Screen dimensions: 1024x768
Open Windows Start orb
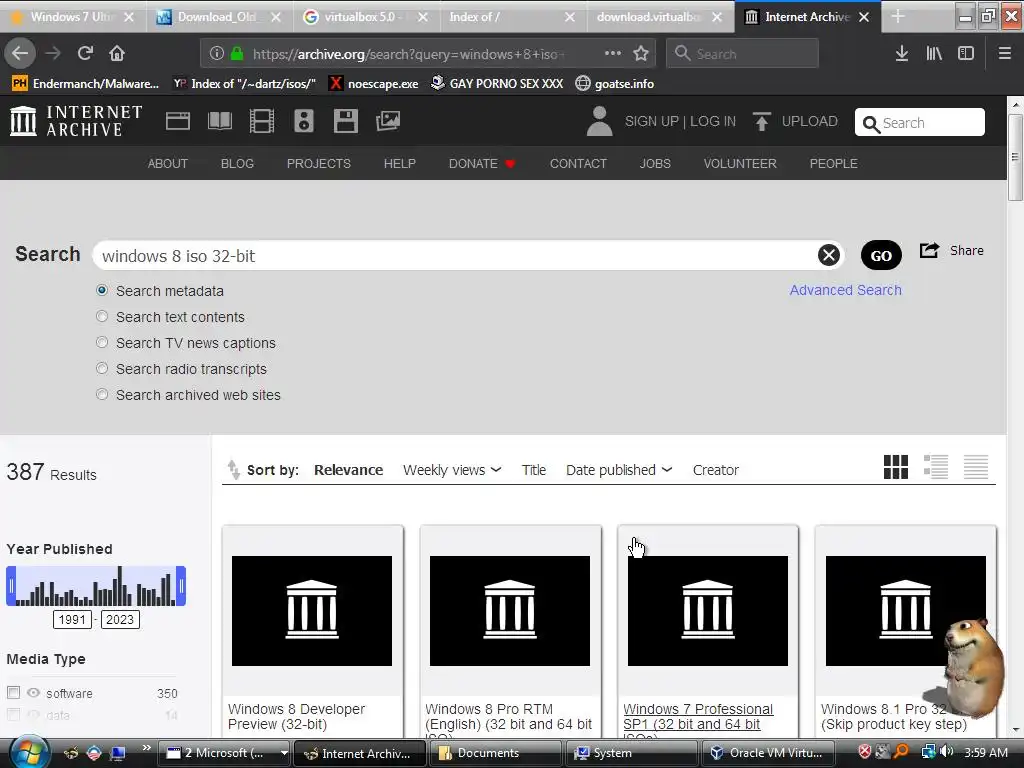pos(27,752)
